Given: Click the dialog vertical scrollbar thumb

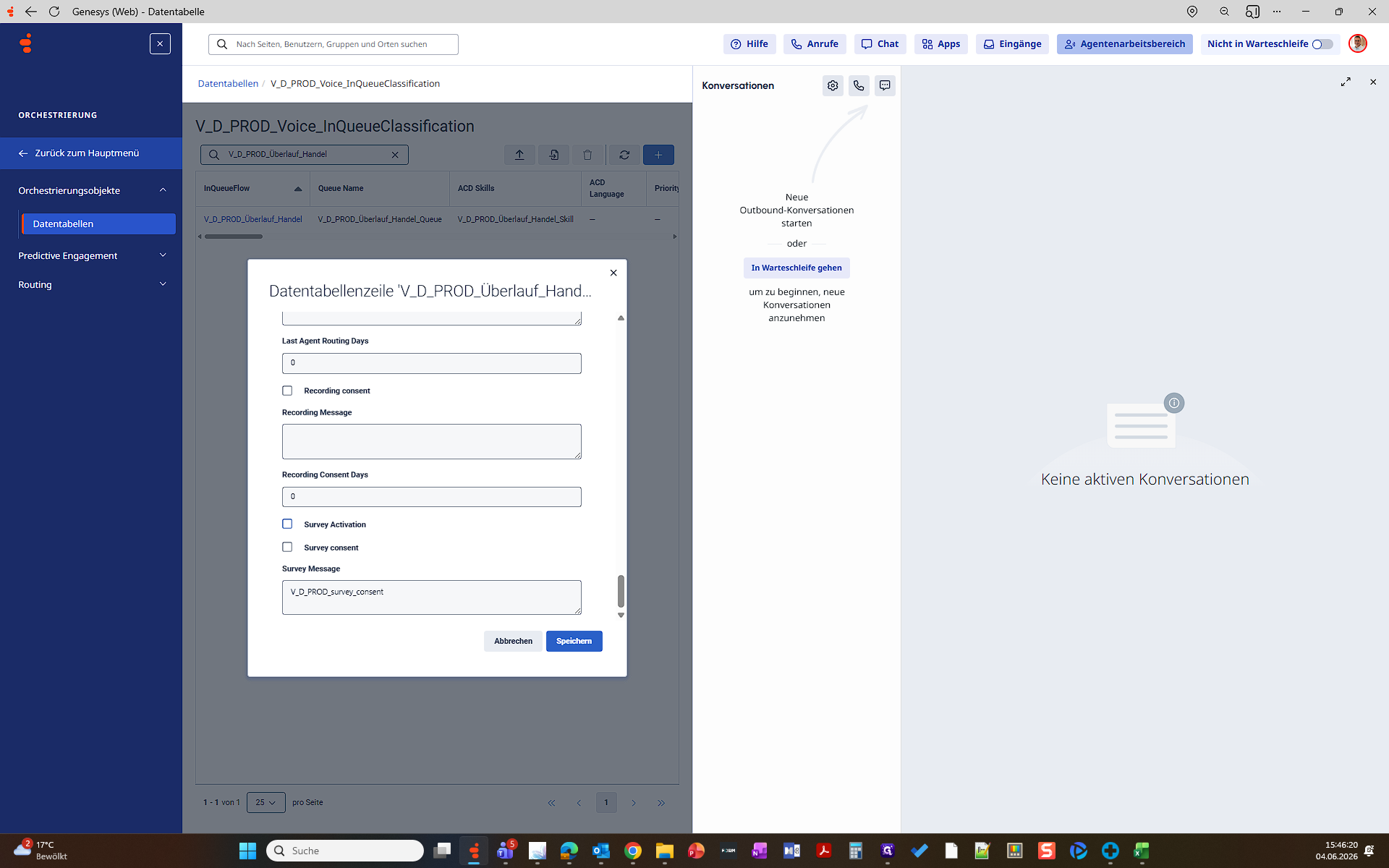Looking at the screenshot, I should (x=621, y=591).
